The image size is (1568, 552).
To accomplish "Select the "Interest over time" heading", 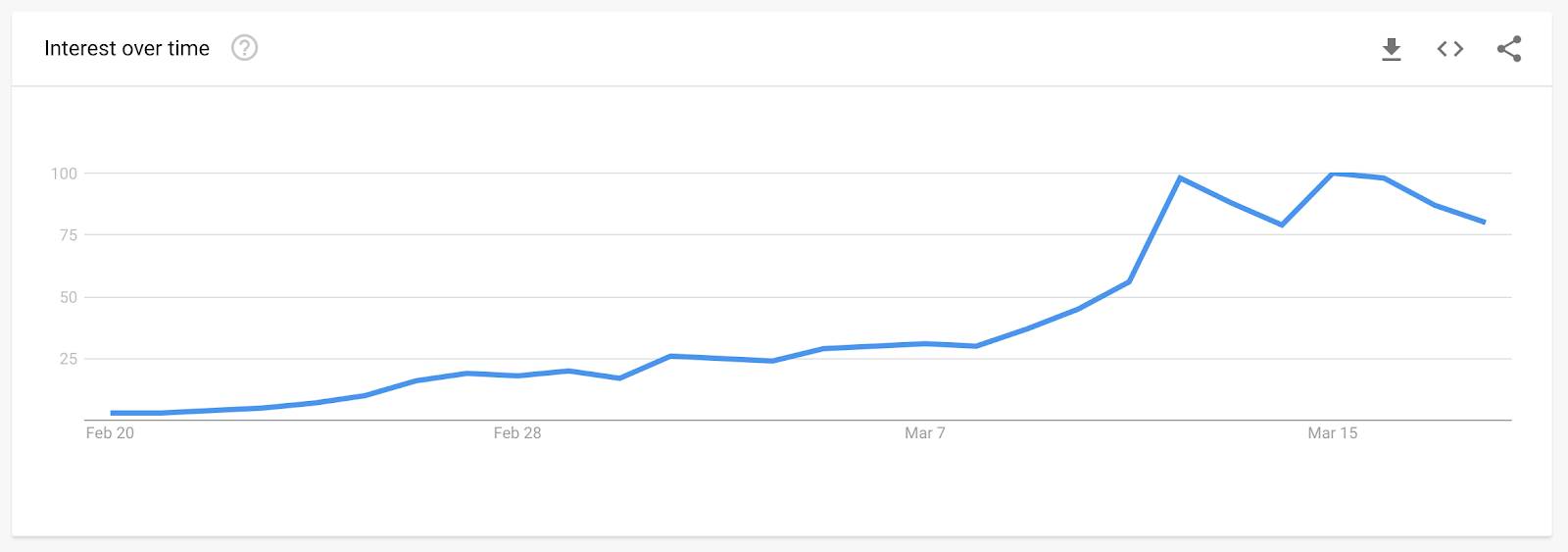I will 126,48.
